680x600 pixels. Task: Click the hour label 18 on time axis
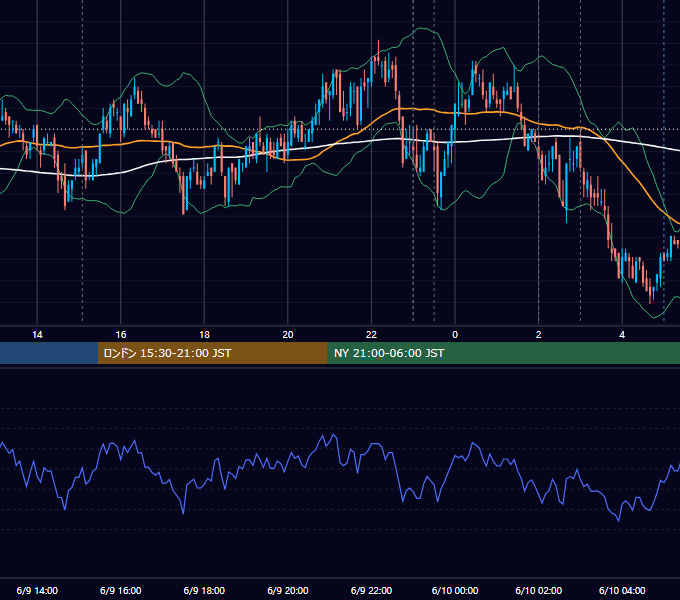point(204,335)
